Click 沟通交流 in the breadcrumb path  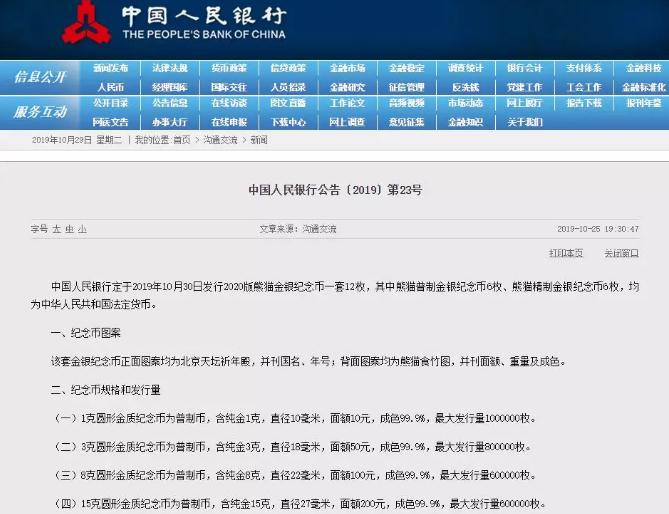(221, 140)
